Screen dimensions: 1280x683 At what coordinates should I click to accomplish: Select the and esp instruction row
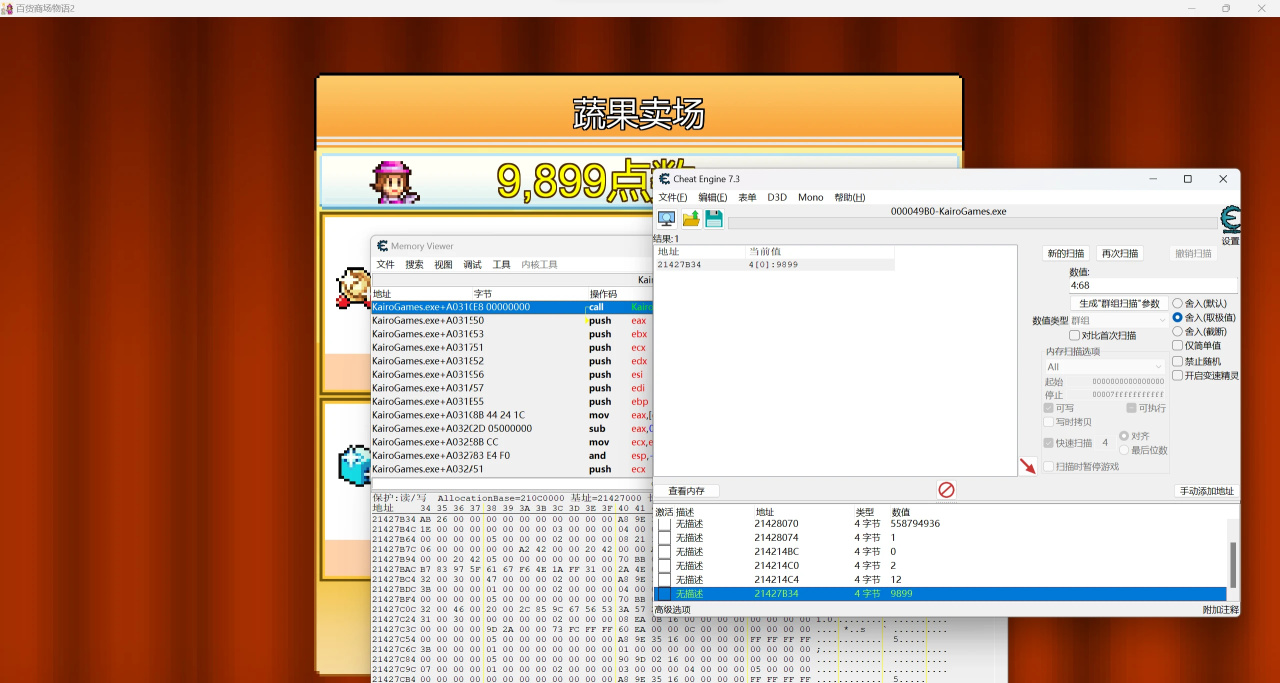click(x=511, y=455)
